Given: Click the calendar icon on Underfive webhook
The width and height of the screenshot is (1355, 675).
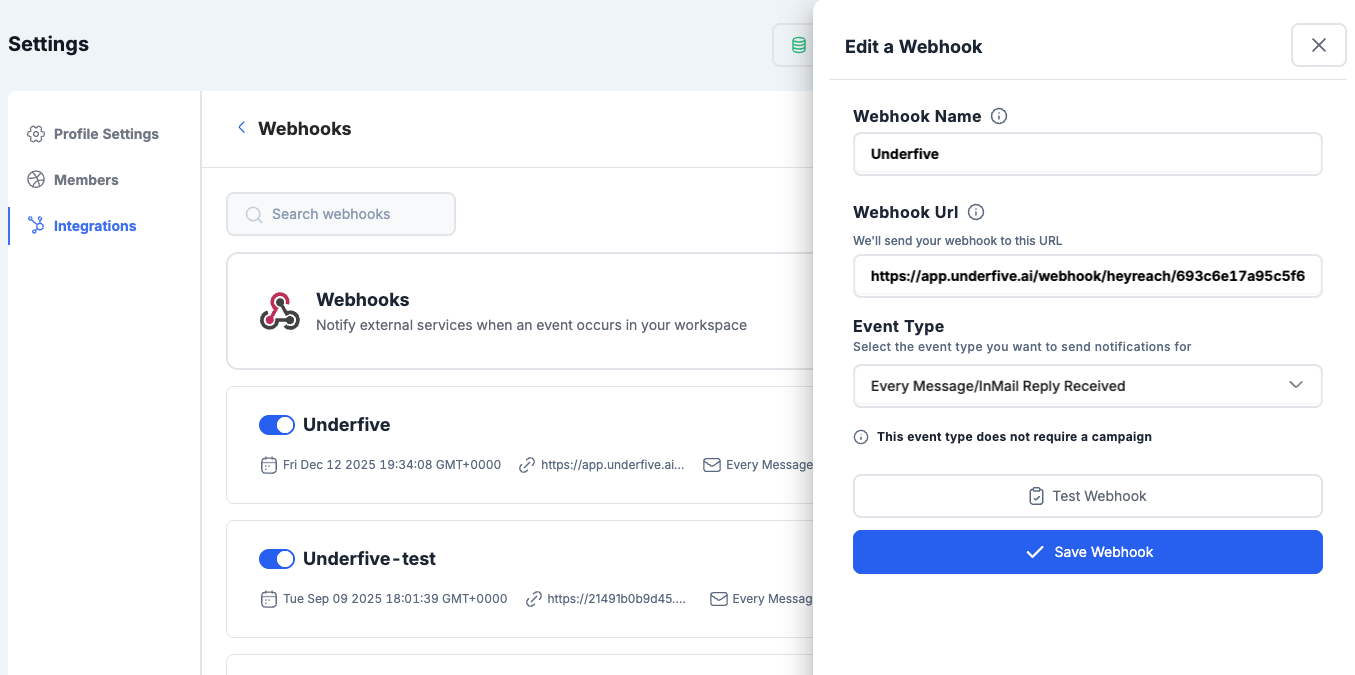Looking at the screenshot, I should point(269,464).
